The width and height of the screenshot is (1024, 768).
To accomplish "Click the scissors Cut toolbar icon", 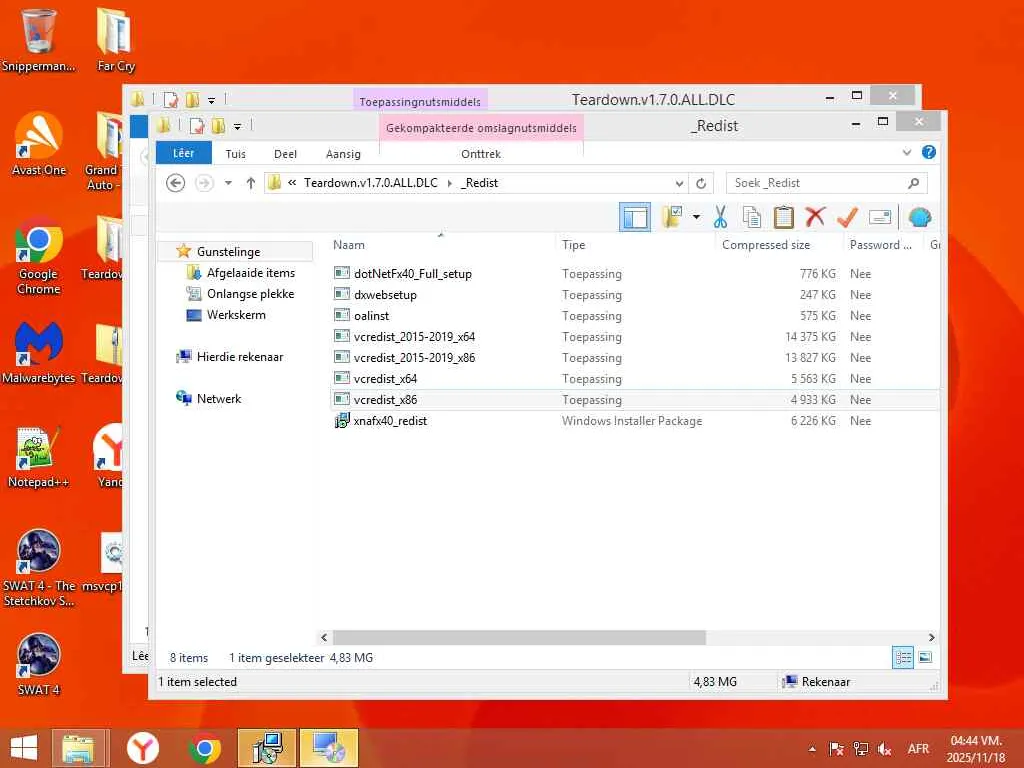I will click(720, 217).
